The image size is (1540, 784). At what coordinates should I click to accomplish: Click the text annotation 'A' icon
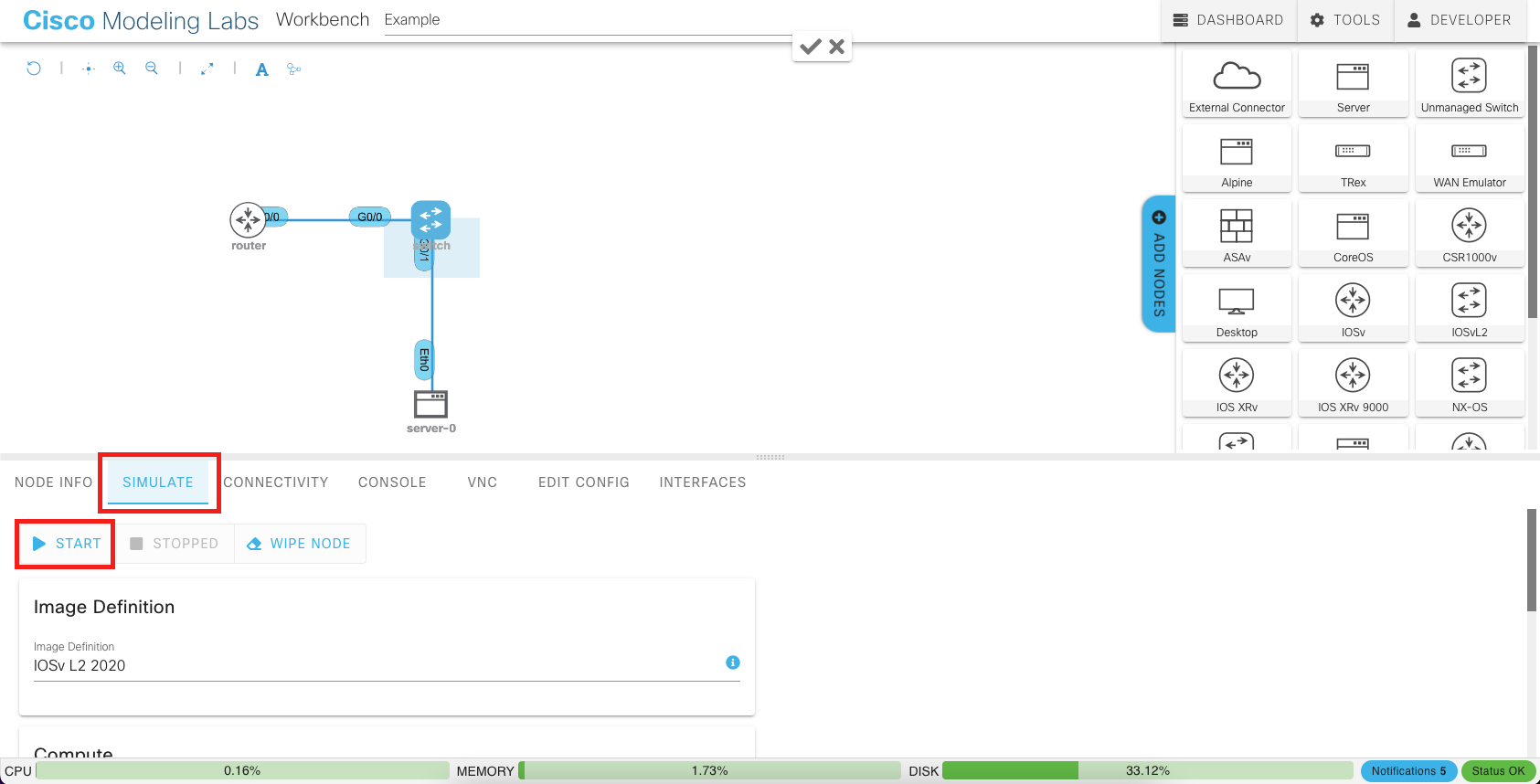coord(262,69)
